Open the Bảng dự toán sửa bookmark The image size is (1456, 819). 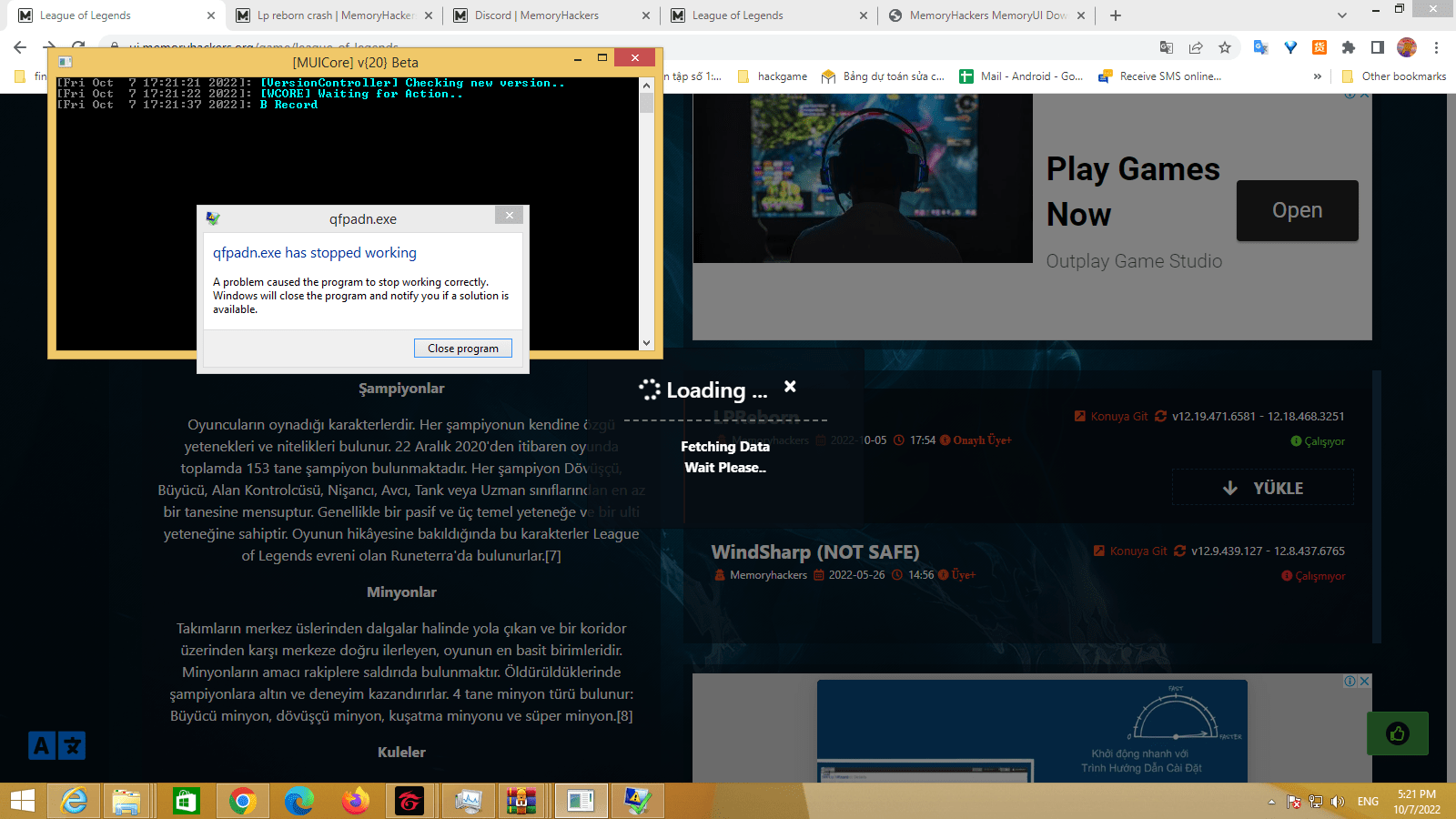(x=883, y=76)
